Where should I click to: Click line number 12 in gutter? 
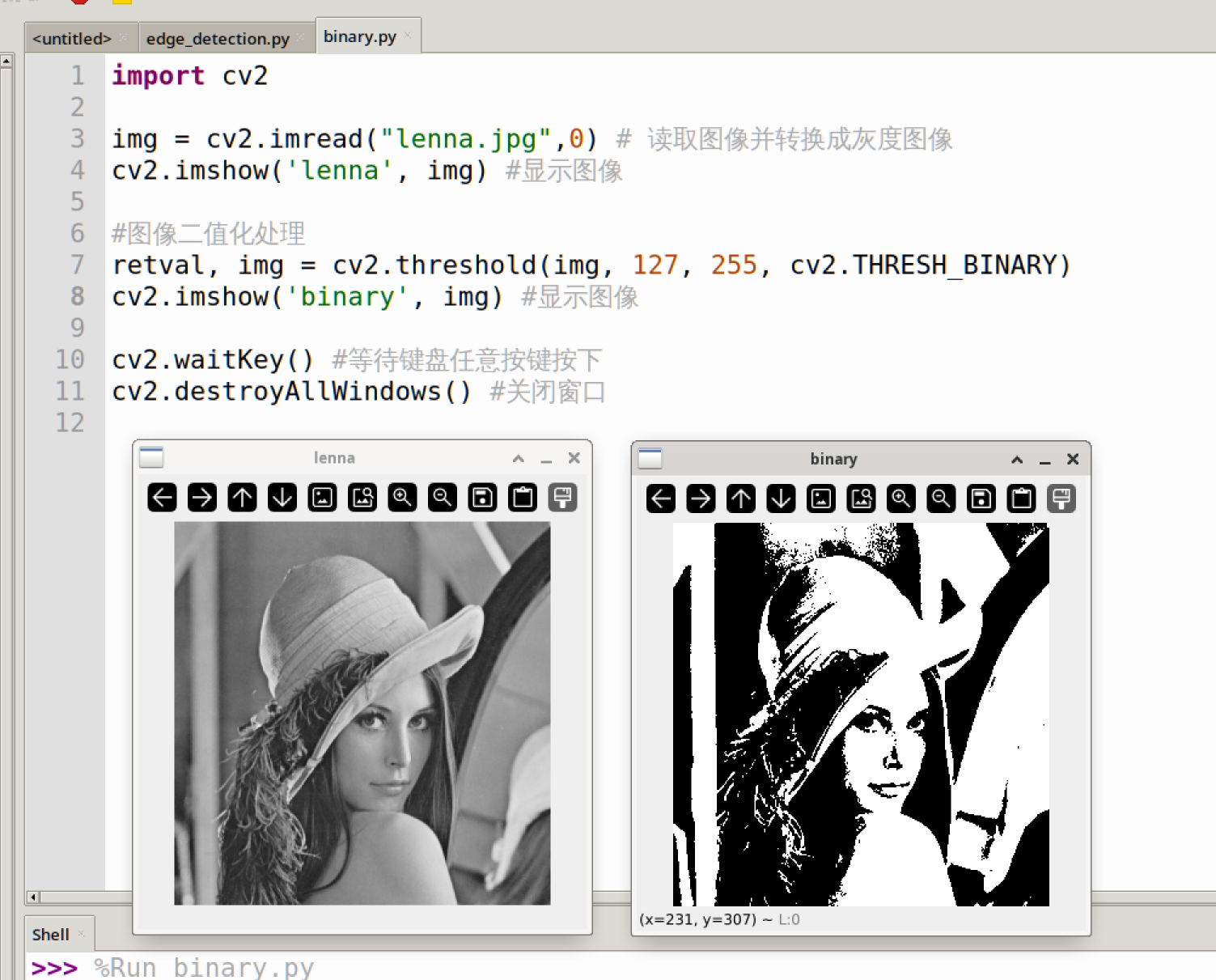[x=70, y=422]
